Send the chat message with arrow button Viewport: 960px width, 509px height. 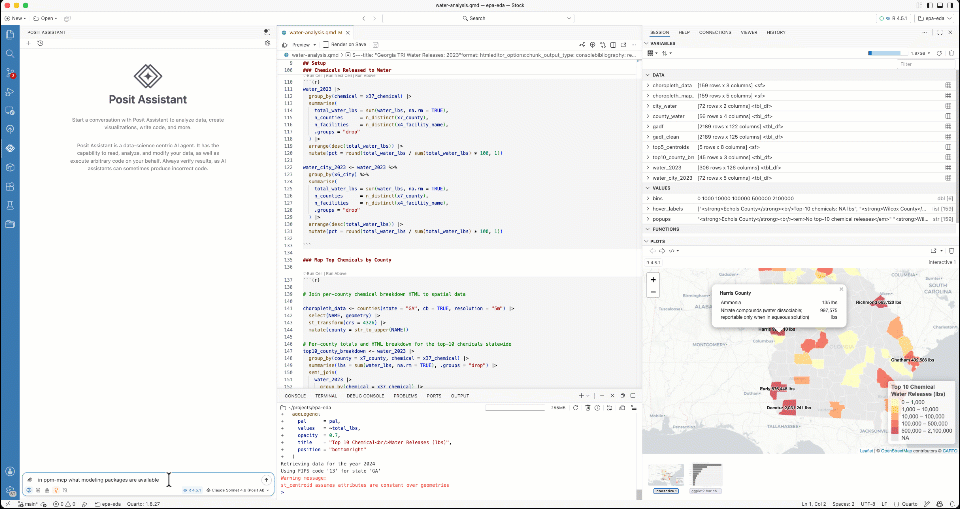266,480
